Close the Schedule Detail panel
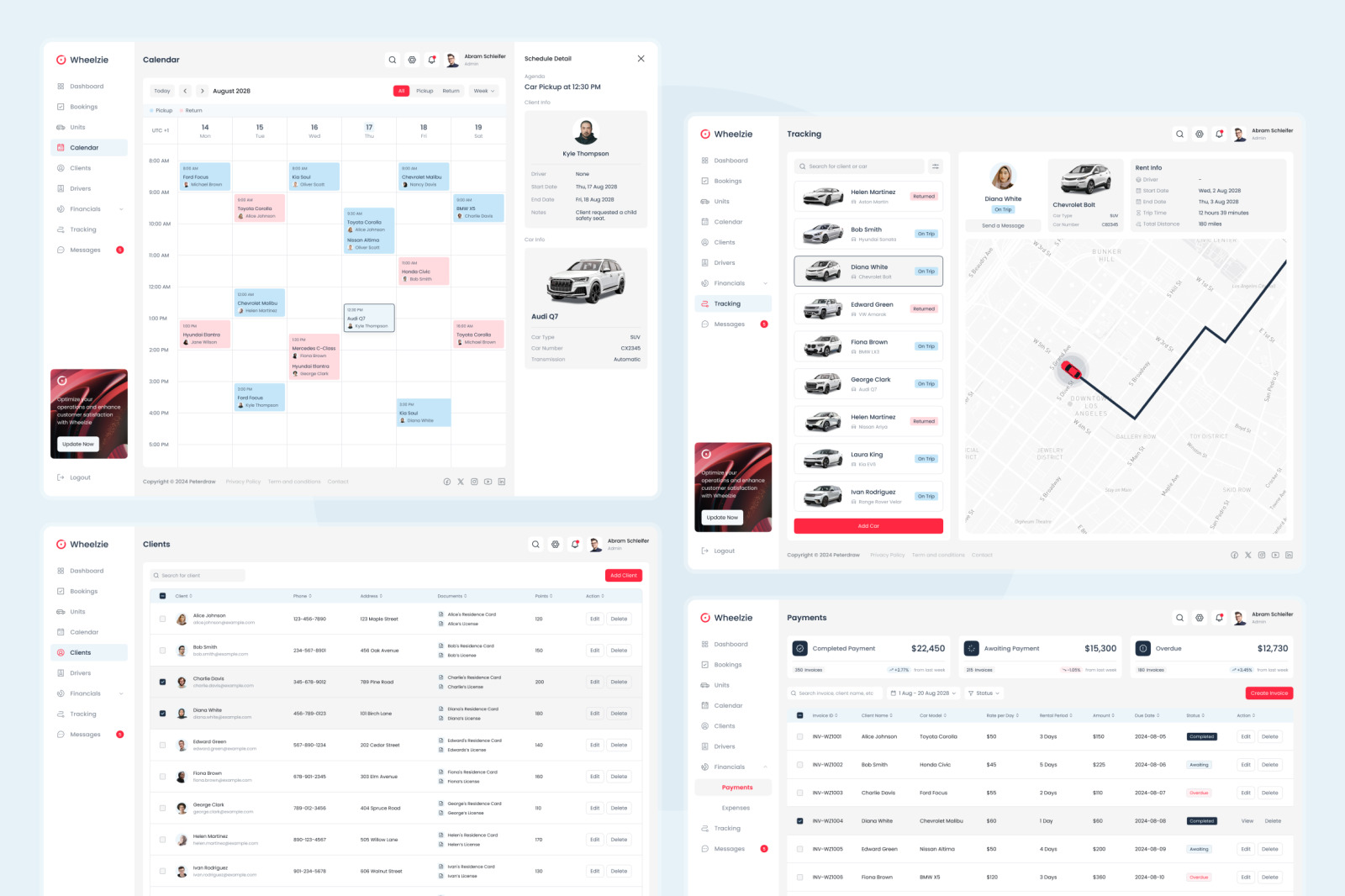Image resolution: width=1345 pixels, height=896 pixels. point(641,59)
